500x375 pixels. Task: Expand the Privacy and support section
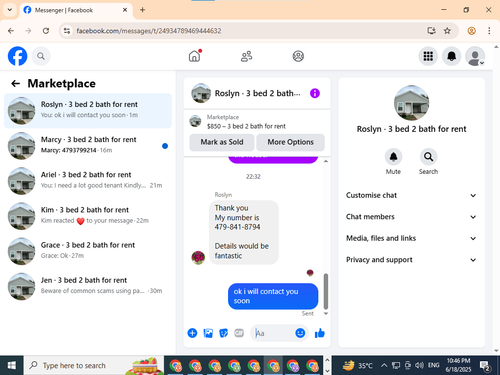pos(411,260)
